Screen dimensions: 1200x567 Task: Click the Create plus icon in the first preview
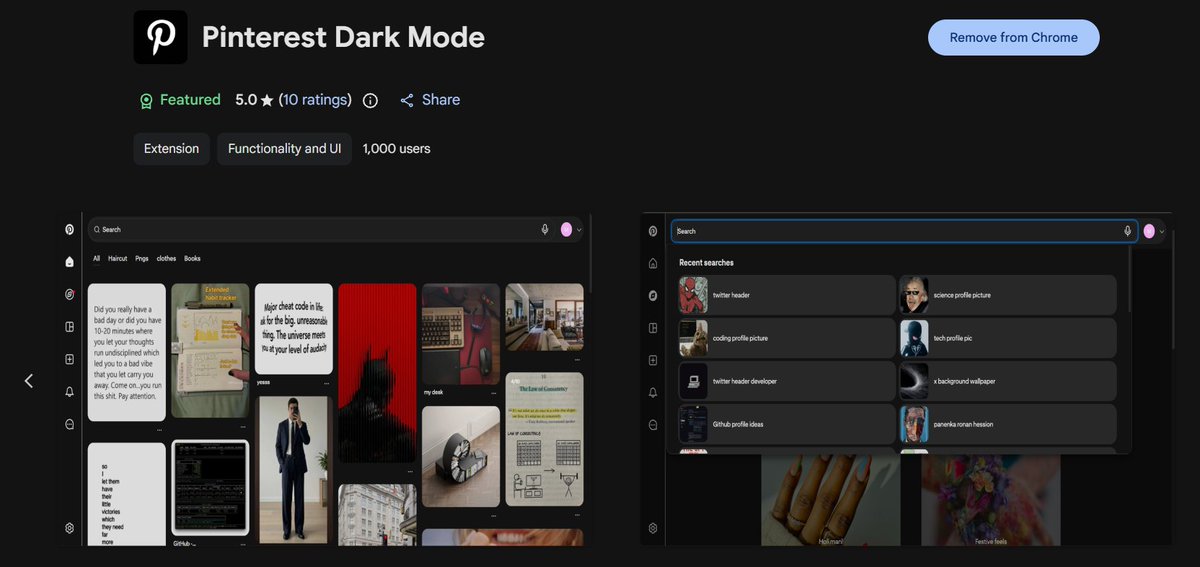(69, 359)
